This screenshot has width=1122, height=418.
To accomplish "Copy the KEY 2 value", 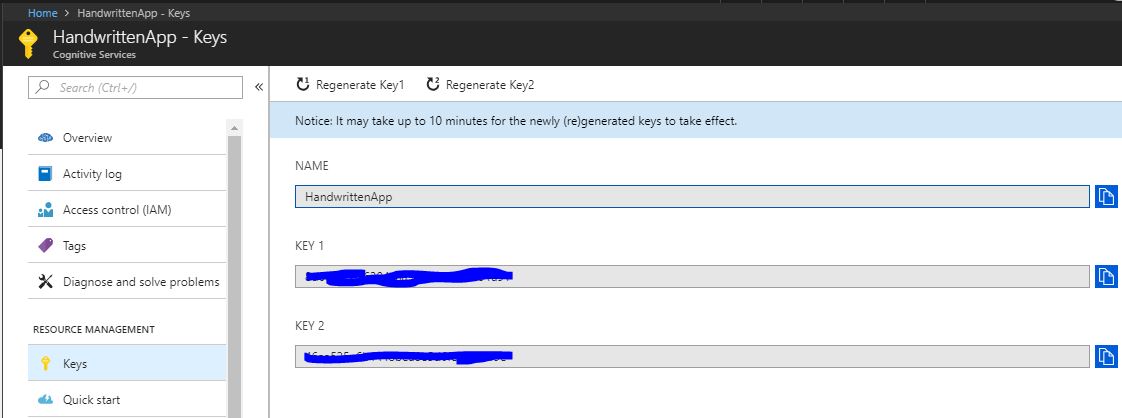I will pyautogui.click(x=1106, y=356).
